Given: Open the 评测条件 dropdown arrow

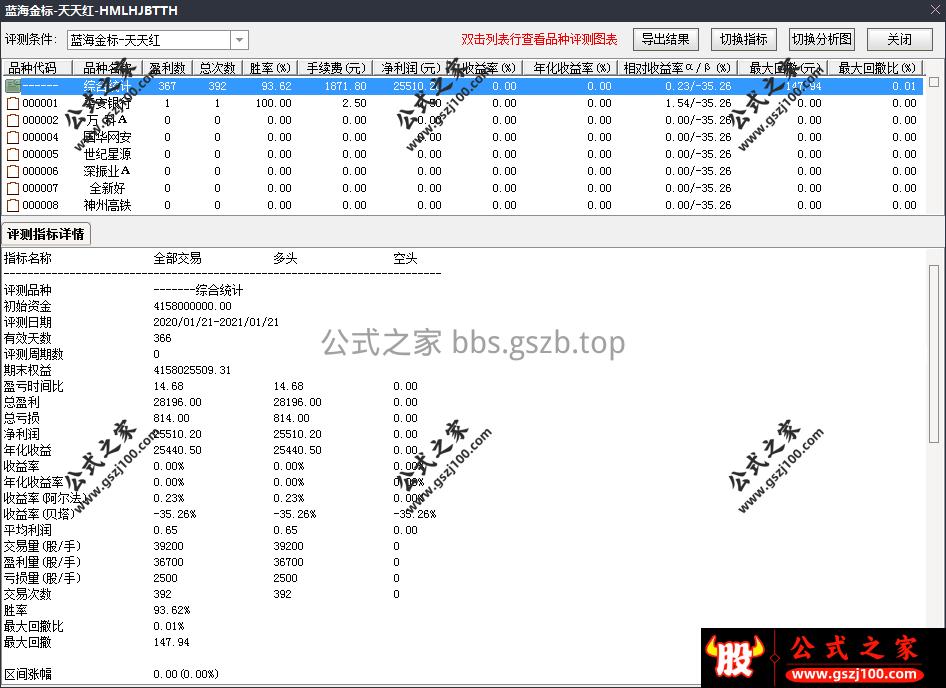Looking at the screenshot, I should (240, 40).
